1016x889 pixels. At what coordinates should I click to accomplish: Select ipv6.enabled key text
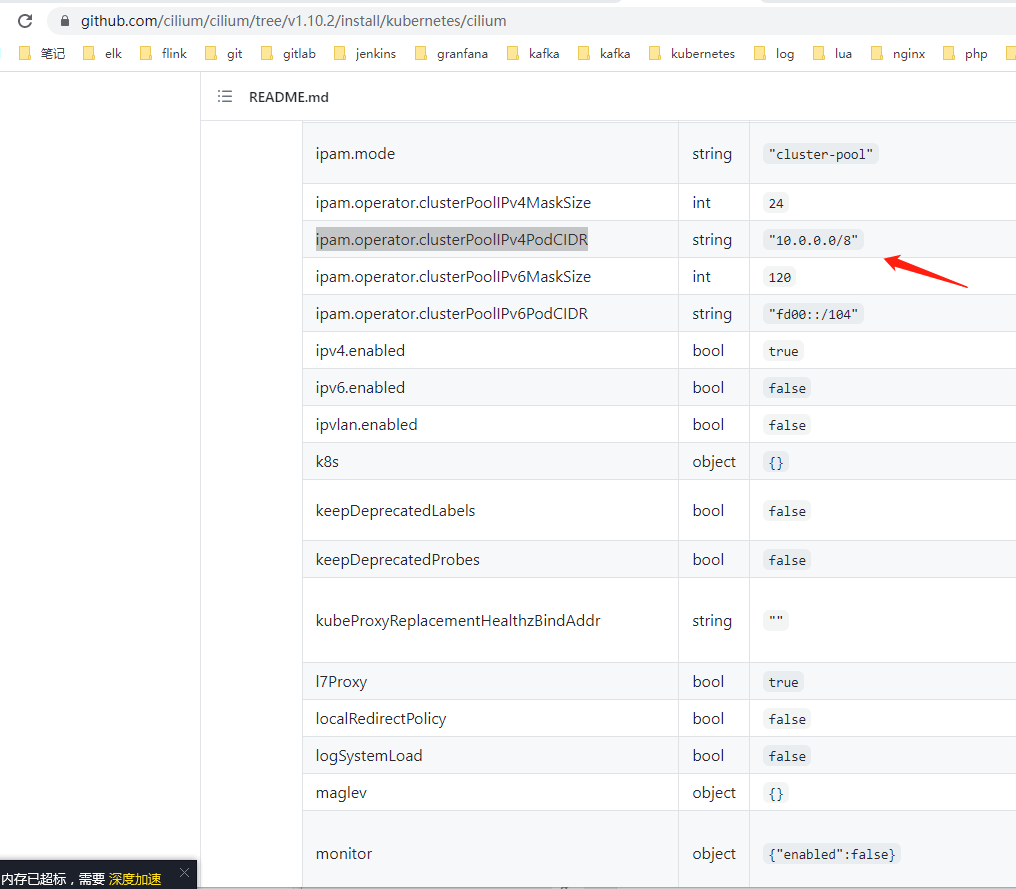[360, 387]
